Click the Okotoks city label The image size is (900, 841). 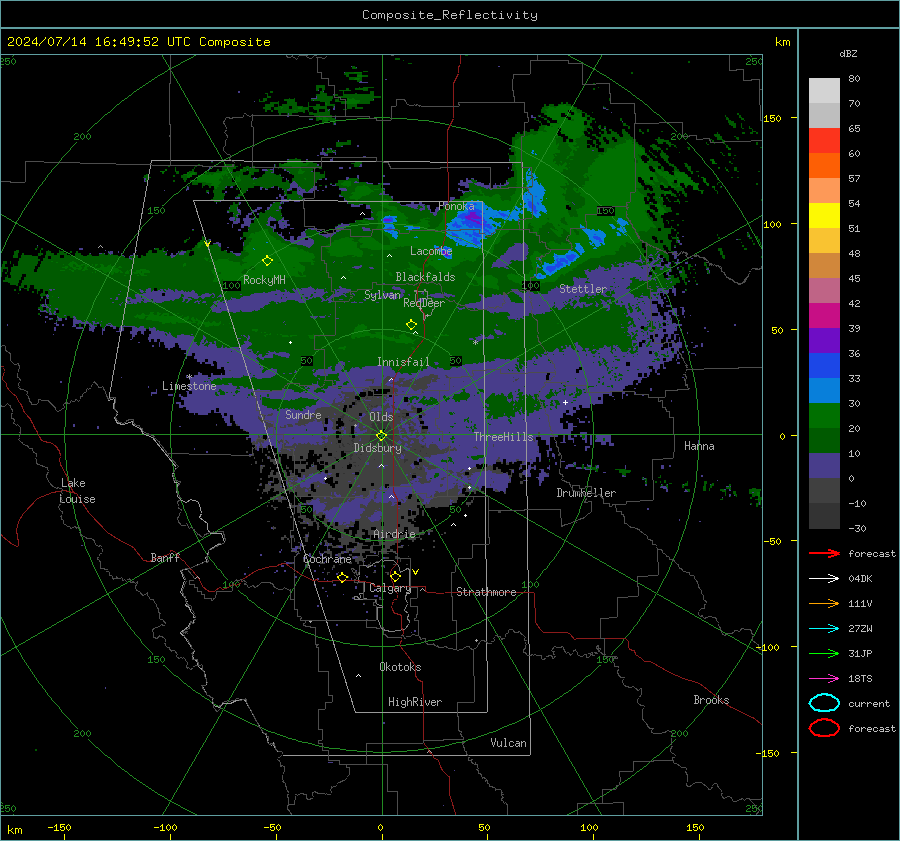coord(400,667)
